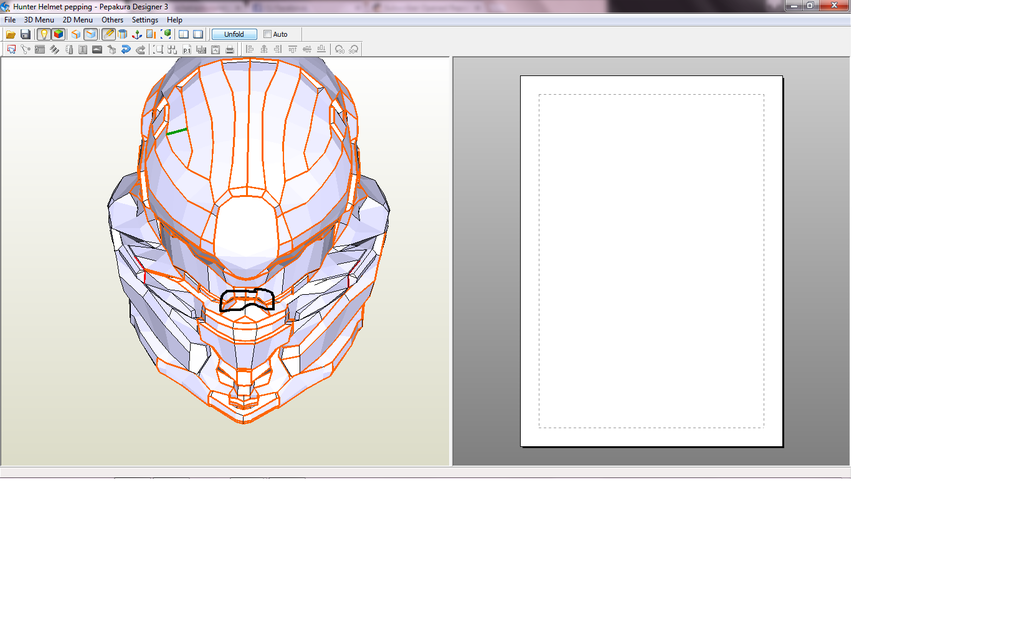Select the dark image insert tool
The width and height of the screenshot is (1024, 622).
[x=97, y=50]
